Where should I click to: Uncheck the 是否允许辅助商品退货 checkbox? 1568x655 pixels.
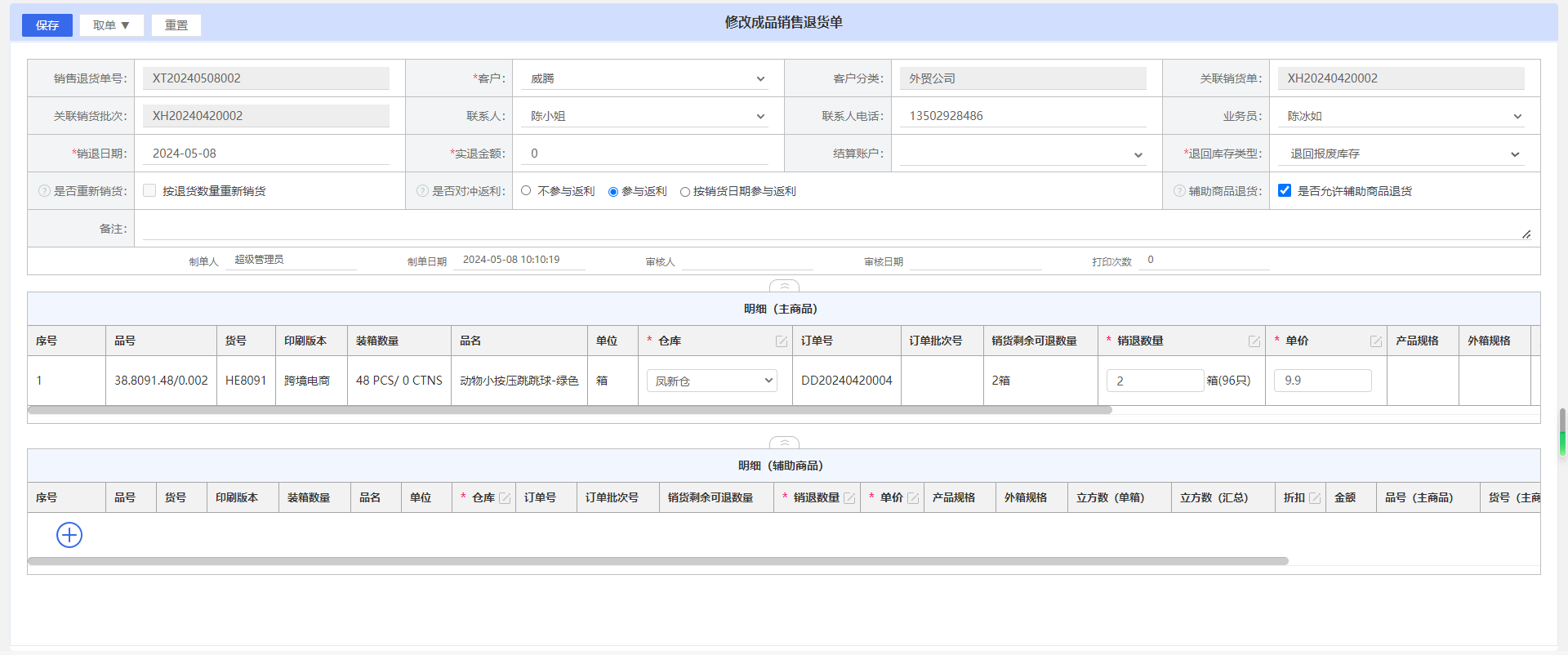(1285, 190)
